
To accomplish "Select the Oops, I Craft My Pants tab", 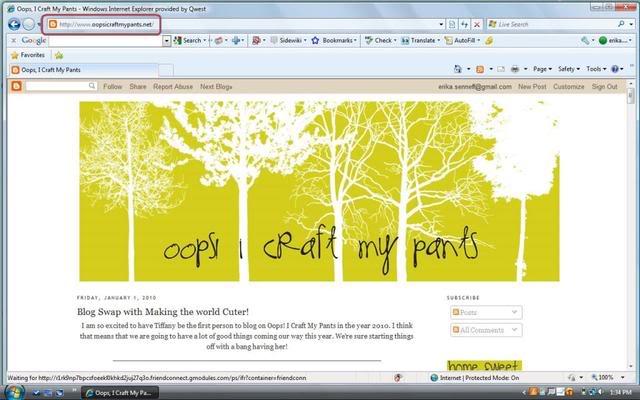I will point(83,70).
